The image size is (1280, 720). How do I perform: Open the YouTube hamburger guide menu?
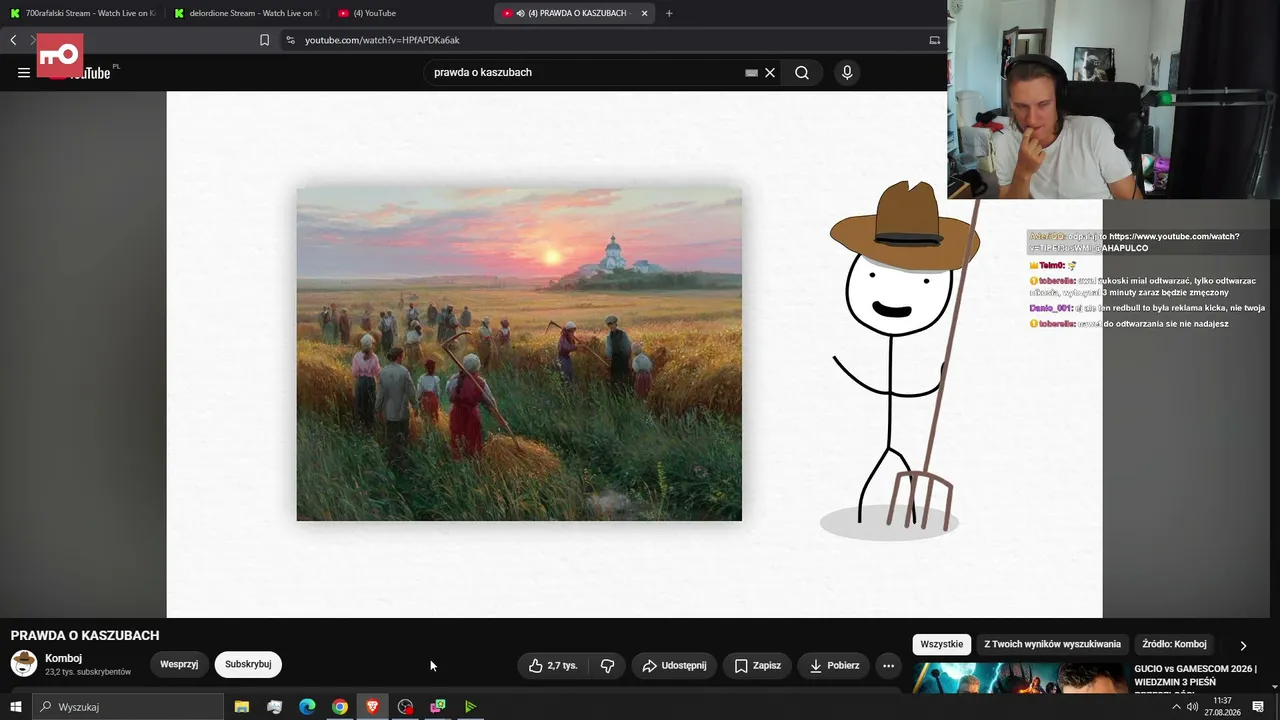(x=24, y=72)
